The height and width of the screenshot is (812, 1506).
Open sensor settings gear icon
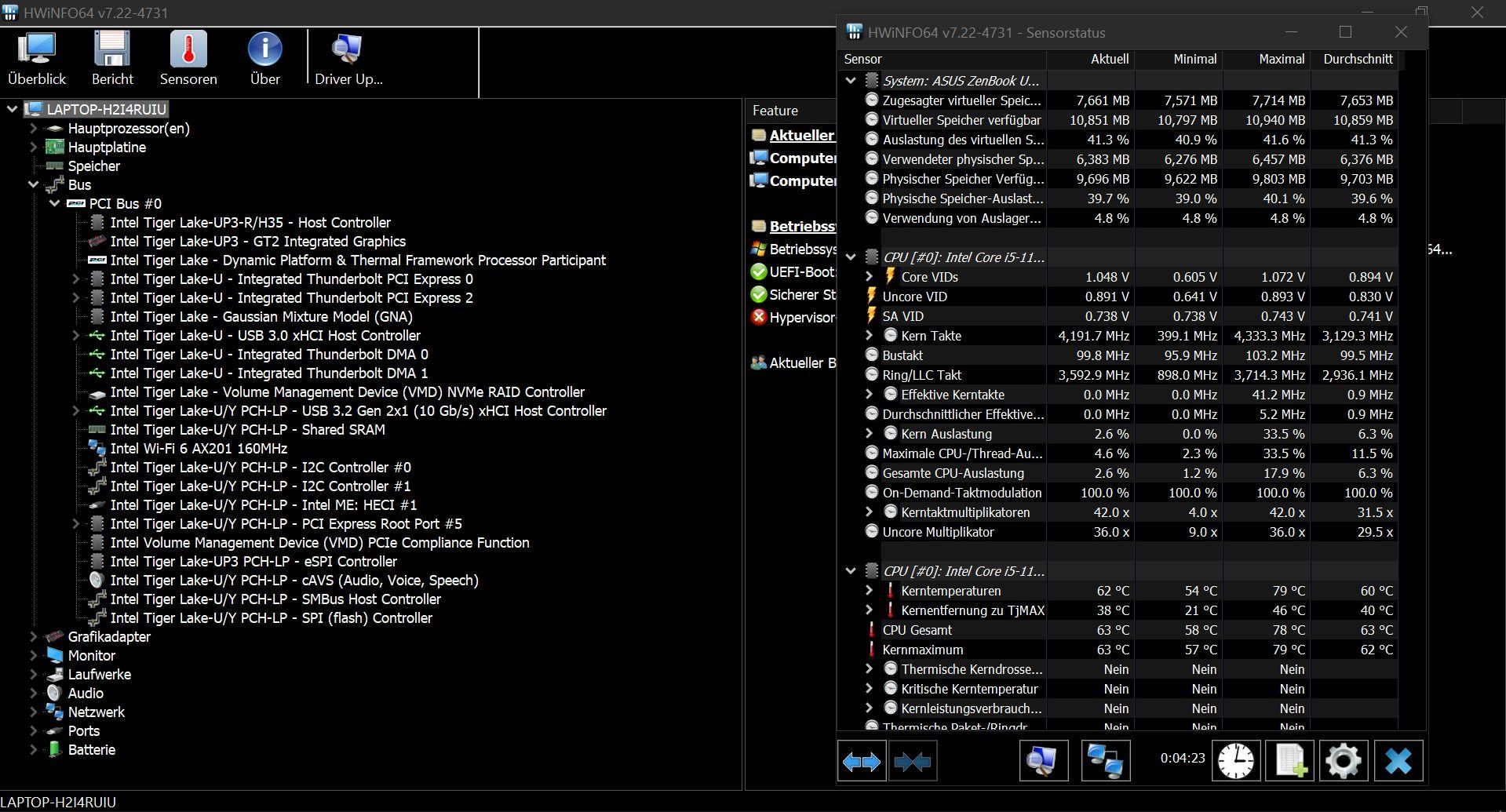pyautogui.click(x=1344, y=761)
